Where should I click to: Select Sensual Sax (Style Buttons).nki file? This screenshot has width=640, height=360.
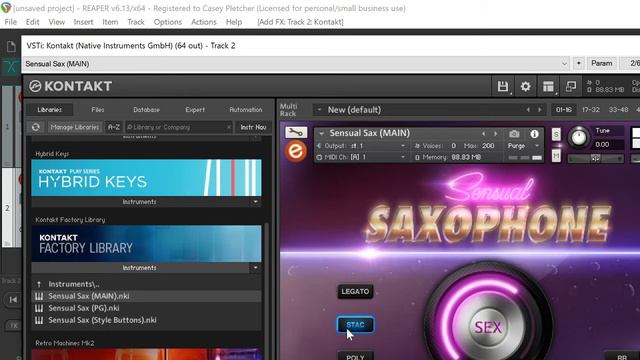[x=102, y=320]
